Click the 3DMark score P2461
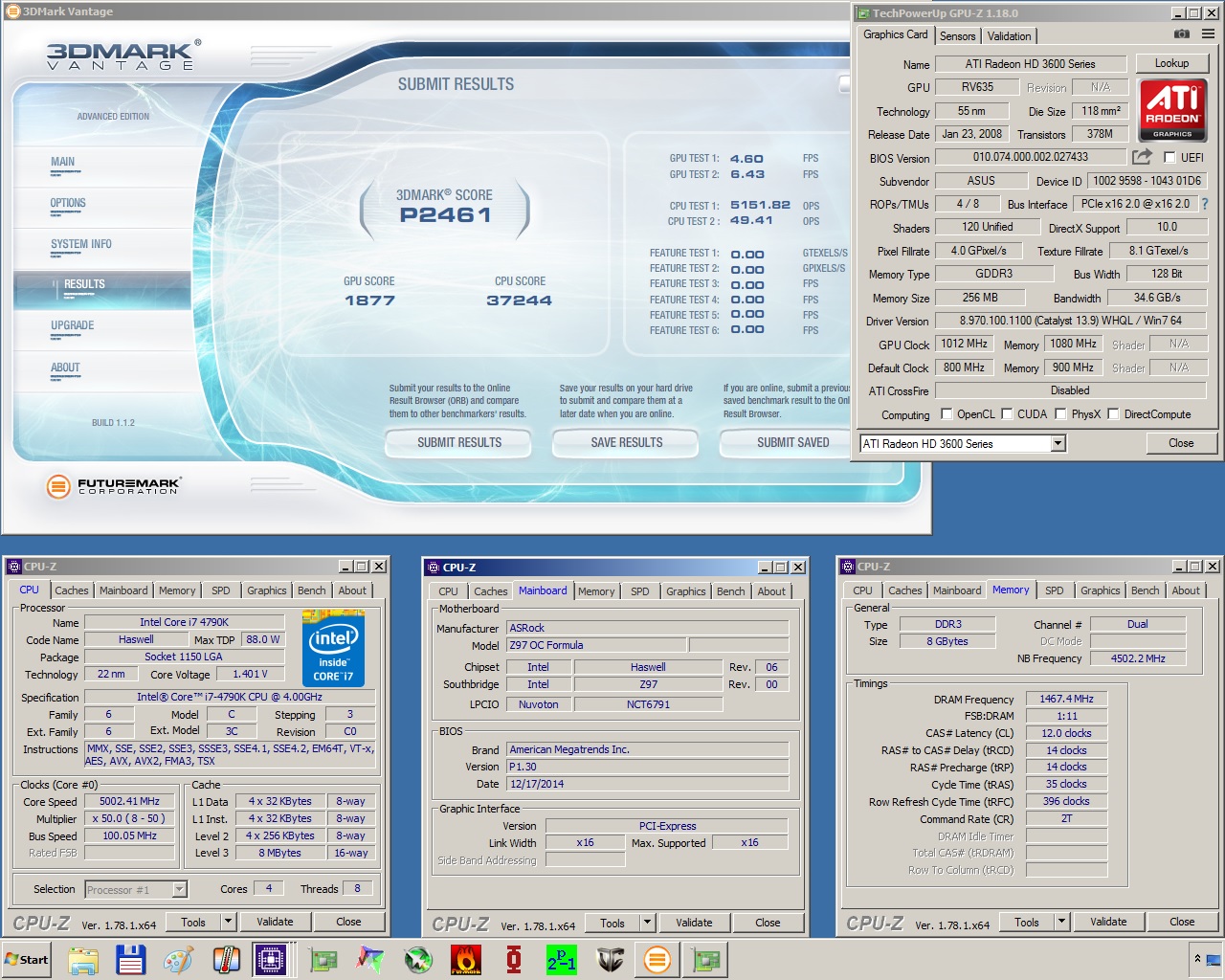Screen dimensions: 1225x980 coord(445,214)
